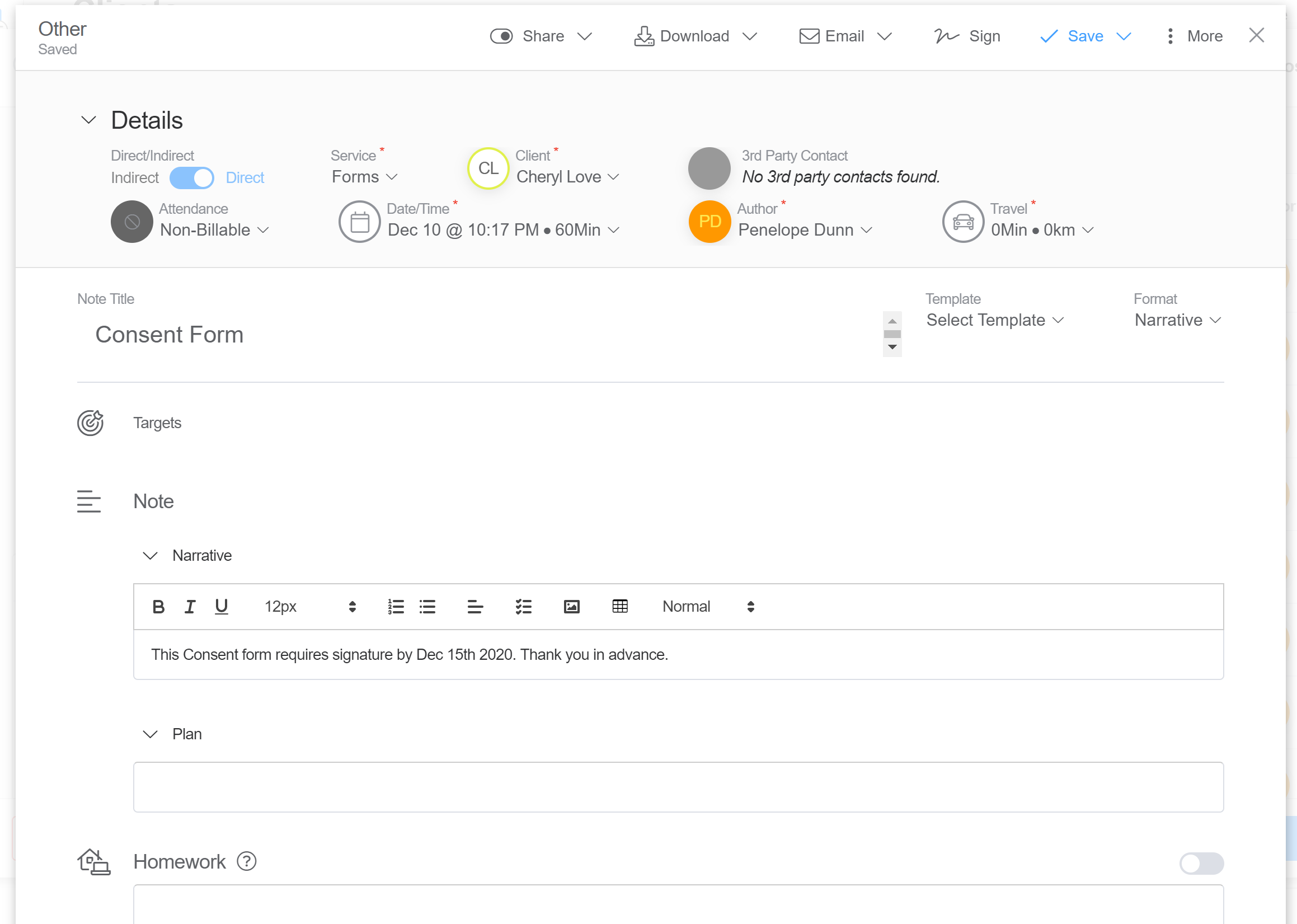Toggle the Share switch

501,36
